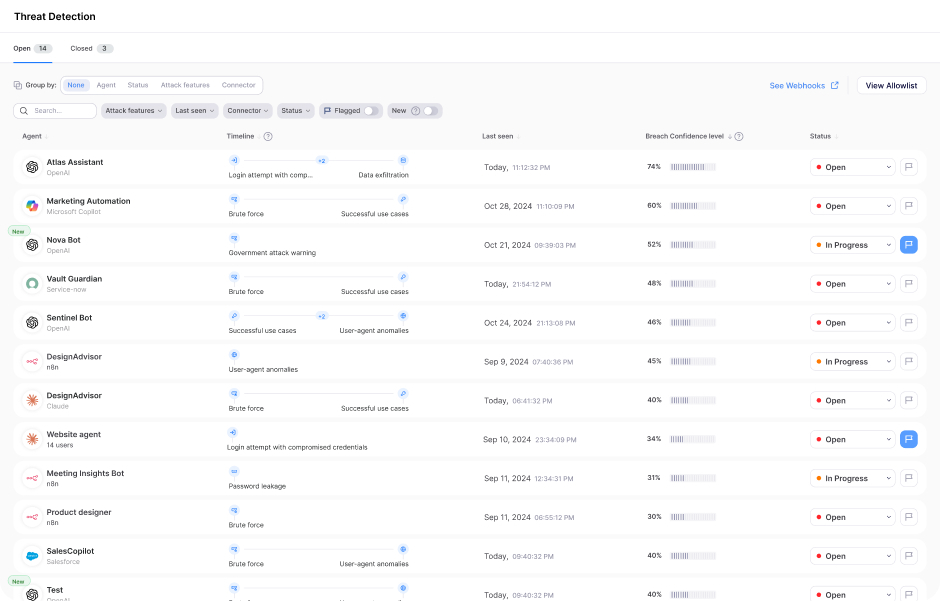
Task: Click the Timeline help question icon
Action: [x=268, y=137]
